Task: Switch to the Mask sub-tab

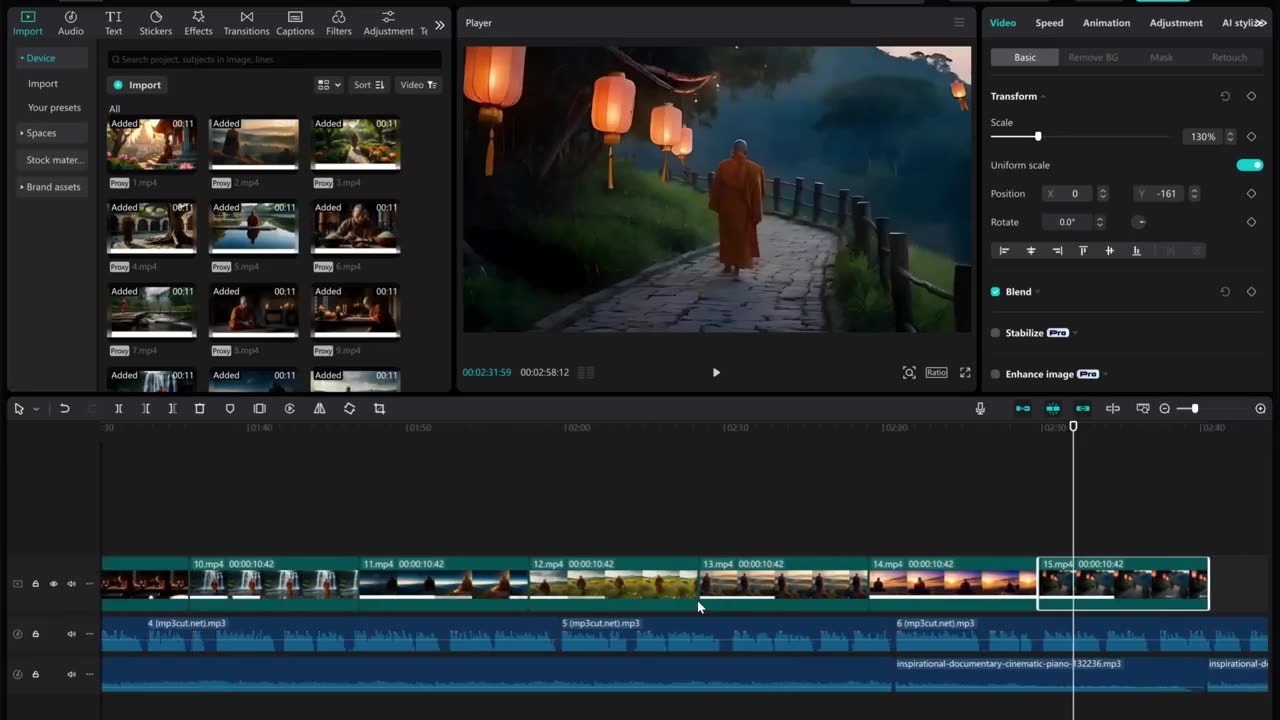Action: click(1161, 57)
